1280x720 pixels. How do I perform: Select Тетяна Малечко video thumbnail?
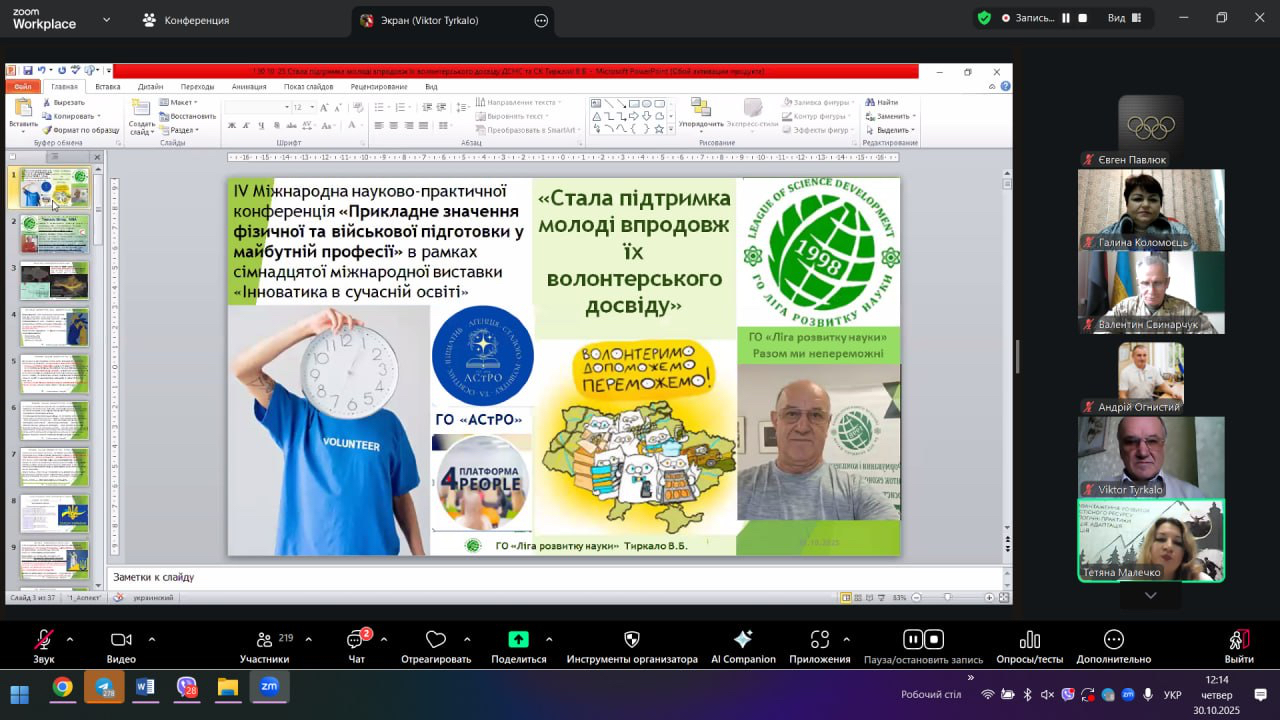tap(1150, 540)
